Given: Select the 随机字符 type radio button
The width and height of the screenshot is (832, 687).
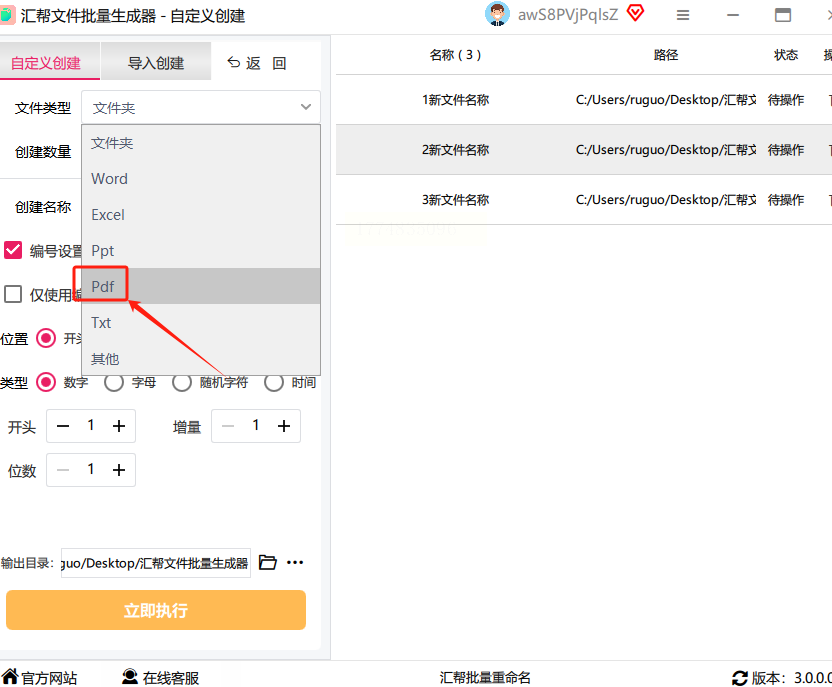Looking at the screenshot, I should 181,382.
